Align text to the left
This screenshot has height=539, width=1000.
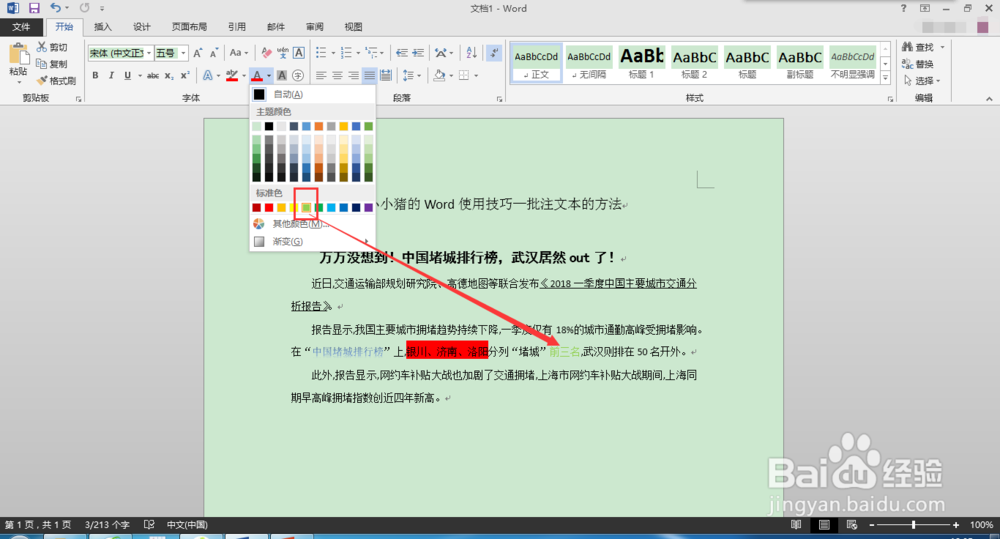321,75
